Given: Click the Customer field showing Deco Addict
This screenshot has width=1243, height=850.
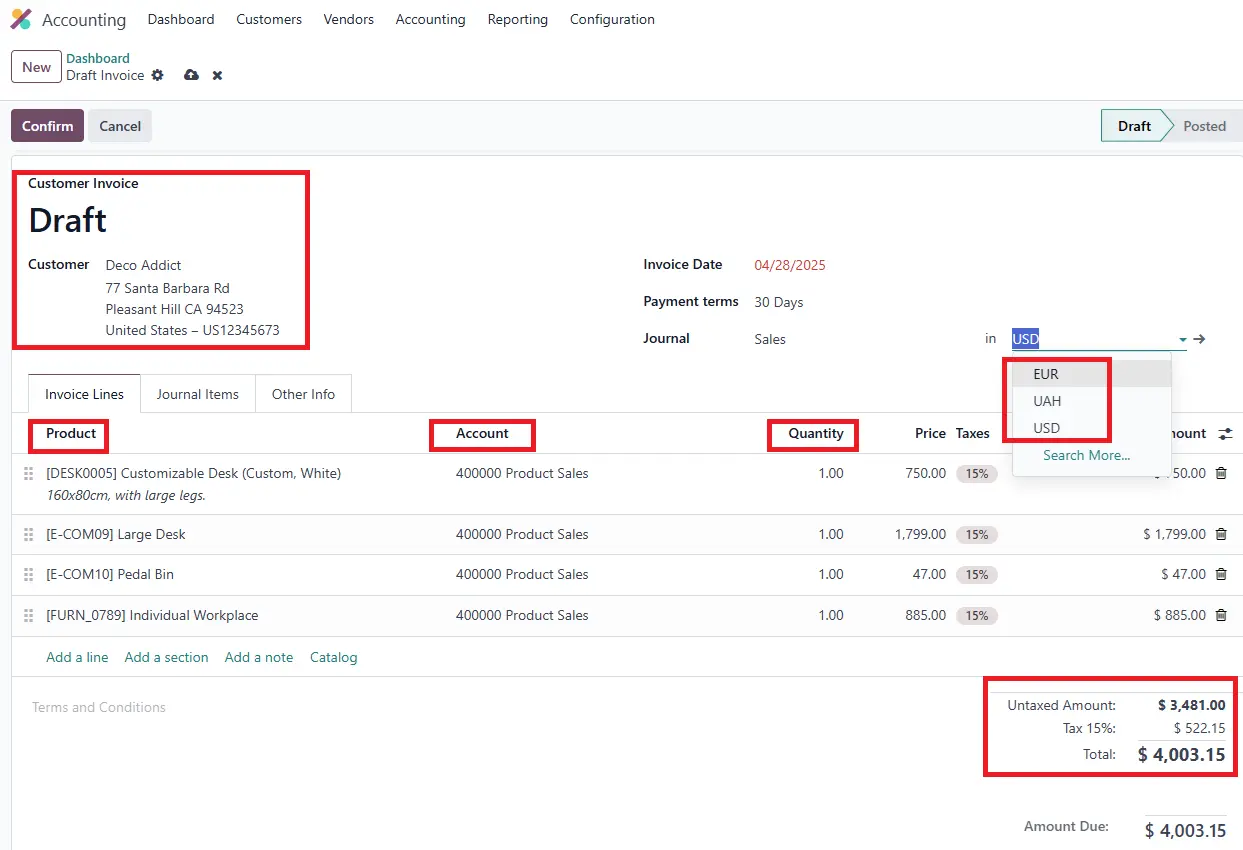Looking at the screenshot, I should coord(144,265).
